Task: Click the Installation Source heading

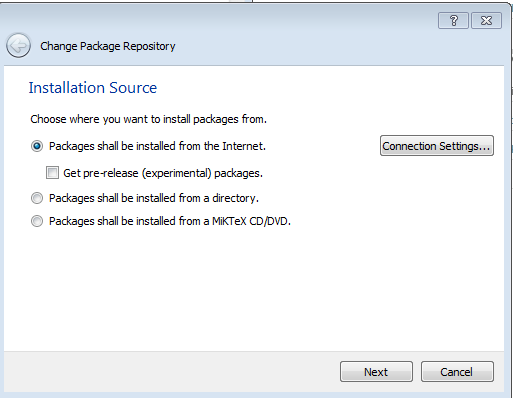Action: tap(93, 88)
